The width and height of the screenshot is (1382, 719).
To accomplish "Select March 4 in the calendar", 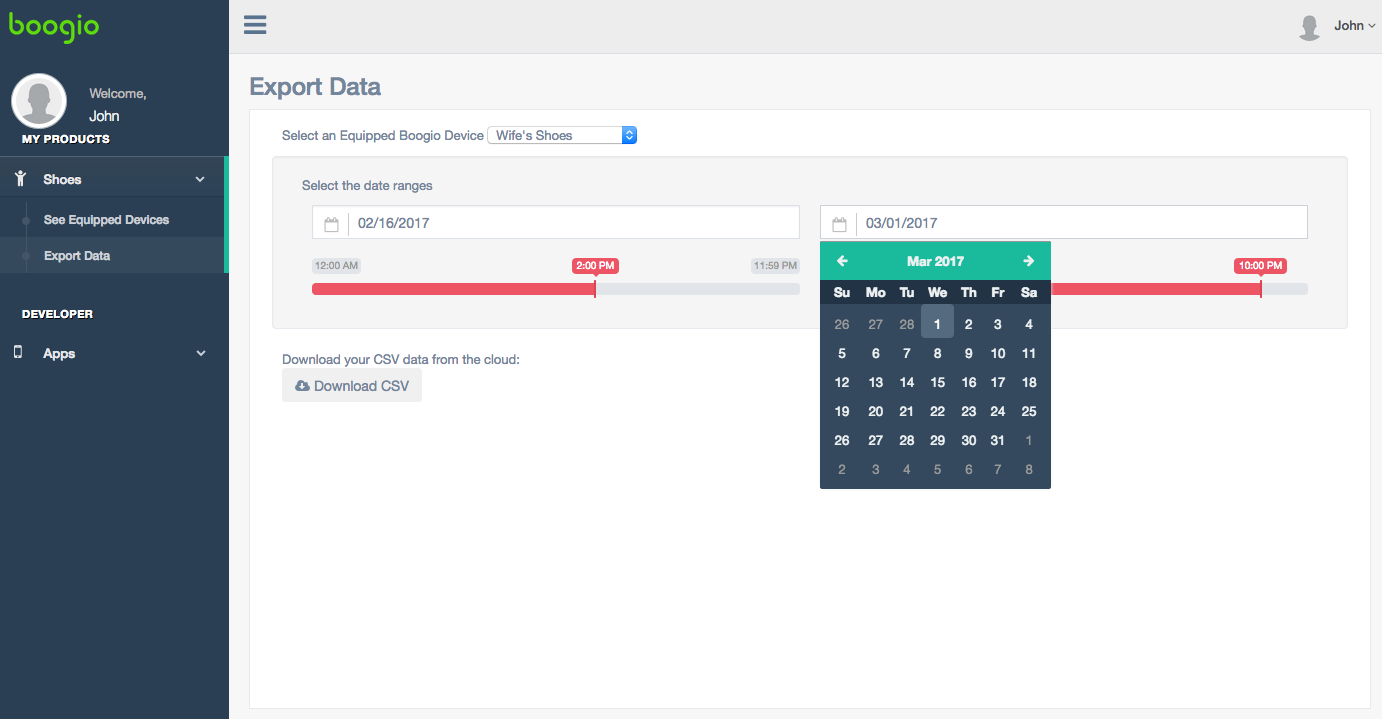I will (1028, 324).
